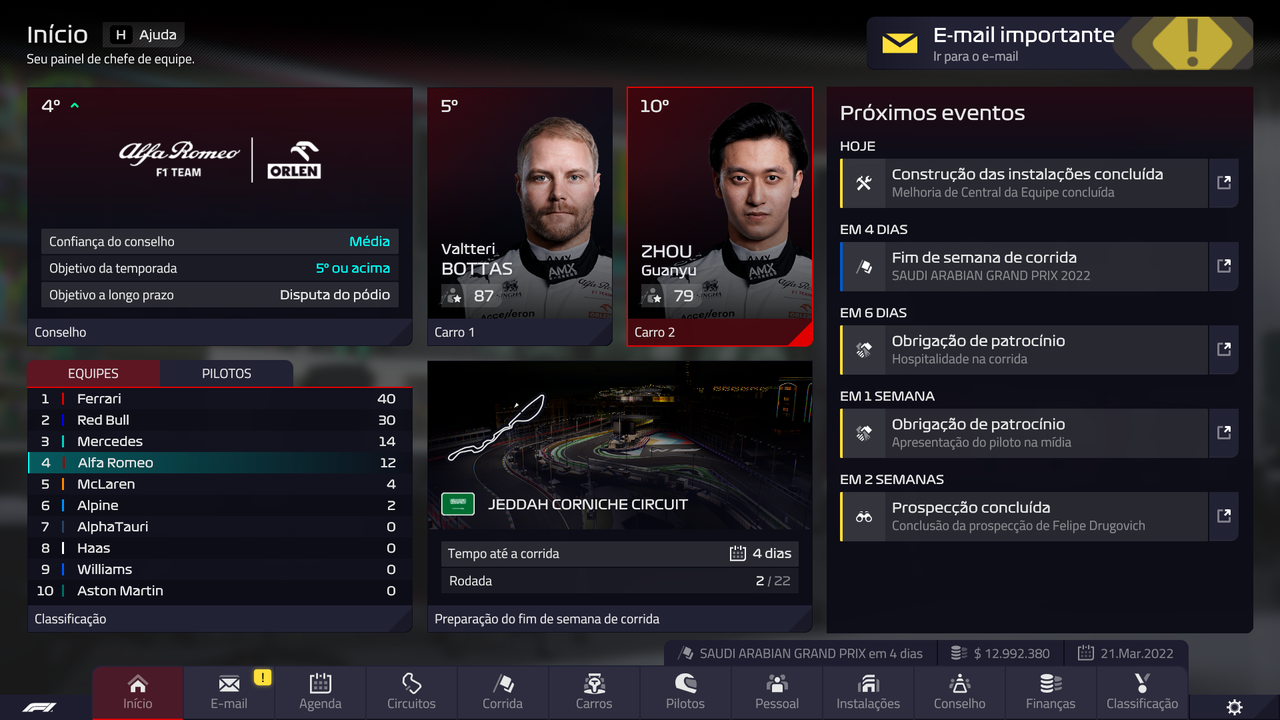1280x720 pixels.
Task: Open Valtteri Bottas driver card
Action: 520,216
